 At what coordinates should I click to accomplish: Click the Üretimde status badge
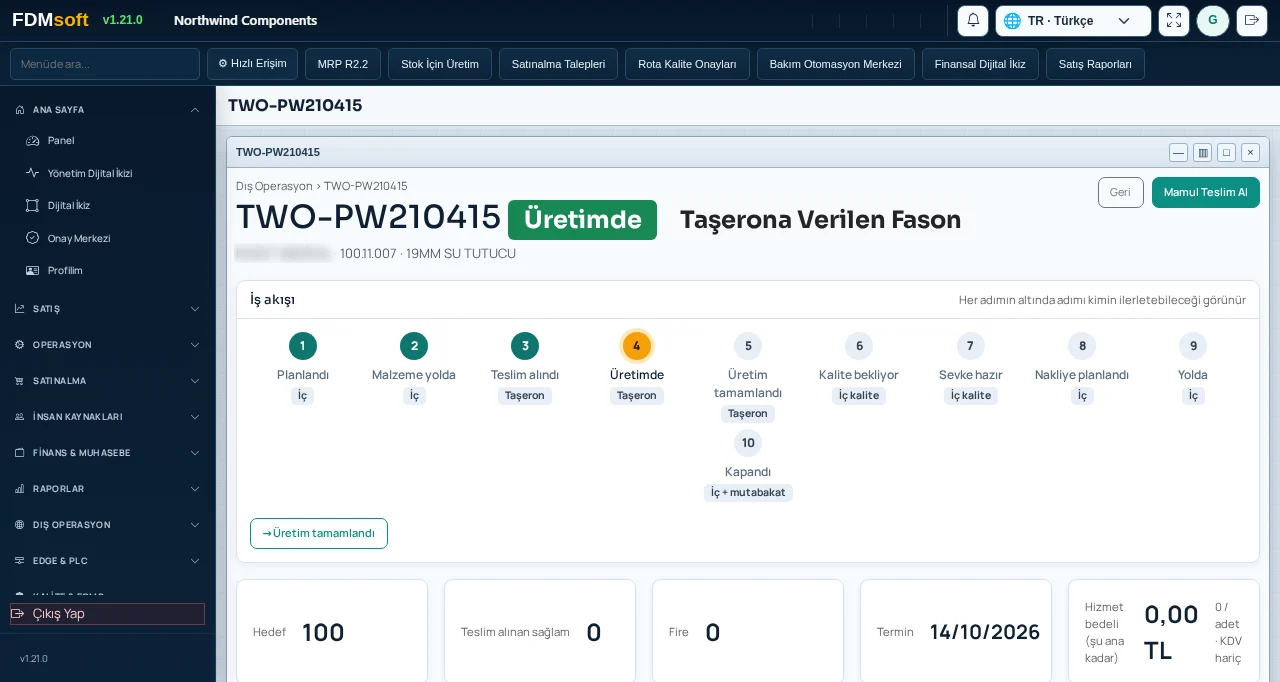(582, 220)
